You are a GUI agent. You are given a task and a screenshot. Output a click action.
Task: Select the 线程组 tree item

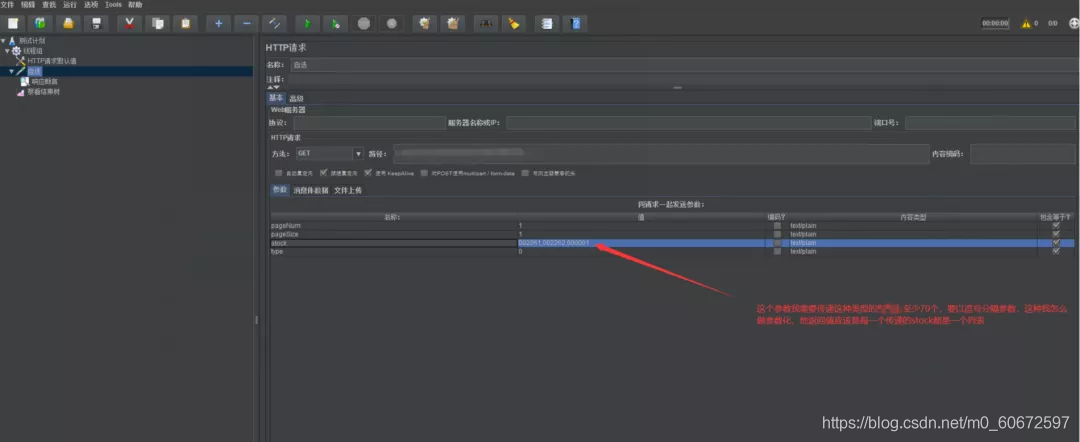32,51
